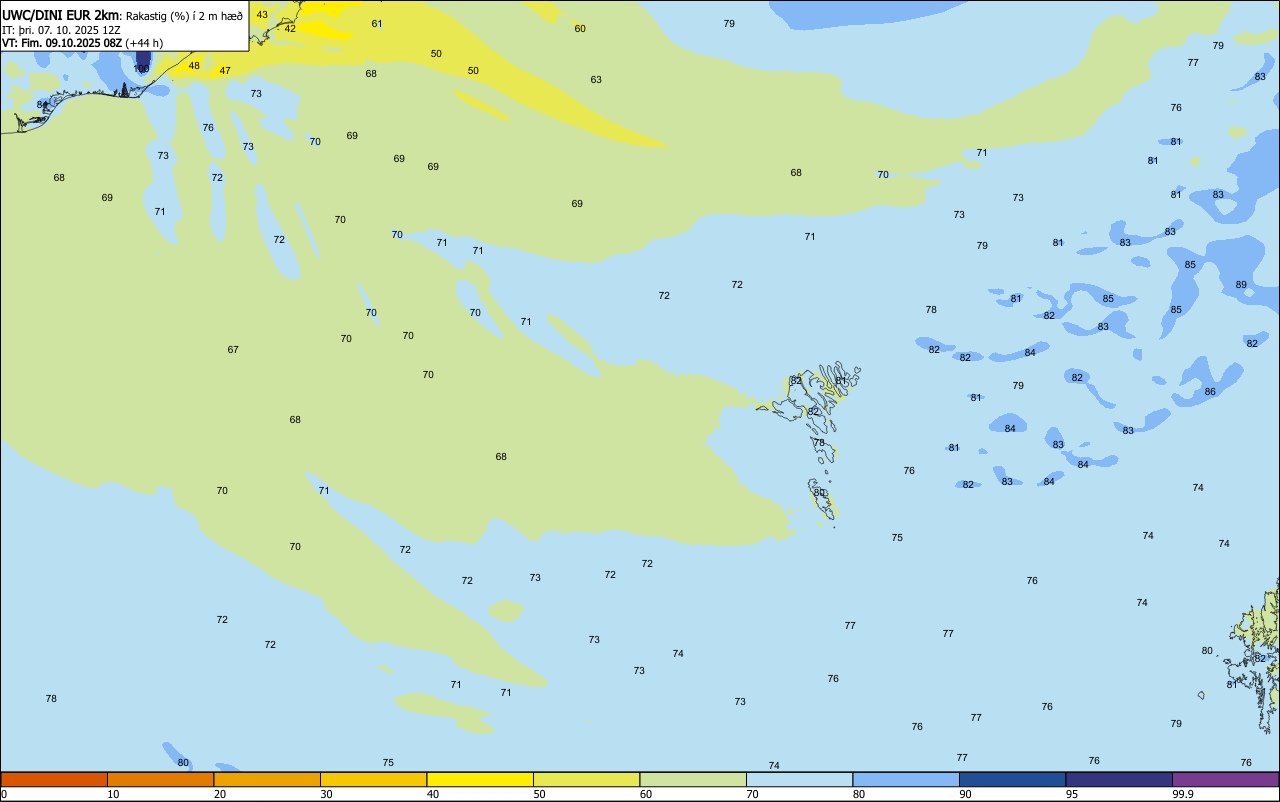This screenshot has height=802, width=1280.
Task: Click the '89' humidity value
Action: (x=1241, y=285)
